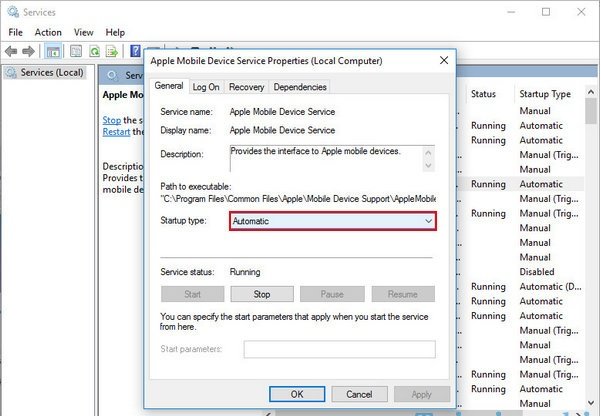The width and height of the screenshot is (601, 416).
Task: Click the Back arrow in the Services toolbar
Action: pos(11,51)
